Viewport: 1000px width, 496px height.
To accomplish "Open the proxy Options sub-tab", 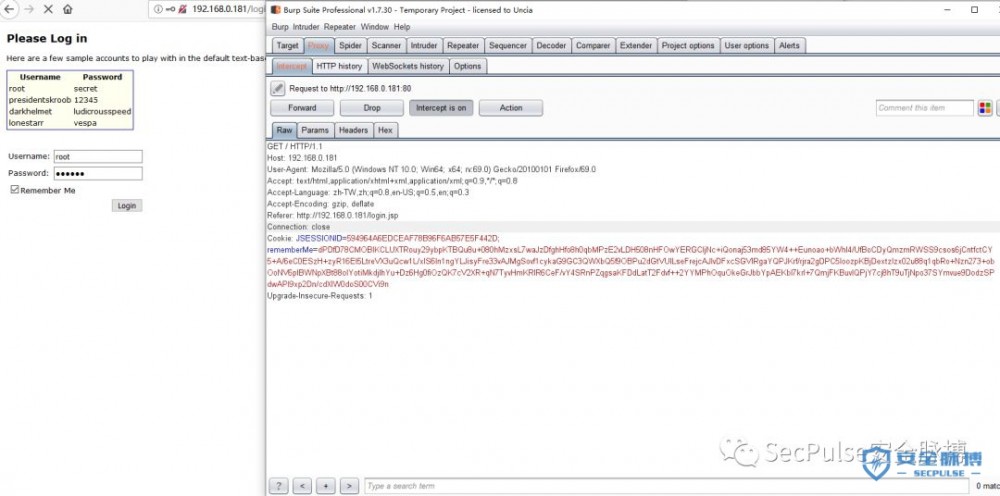I will point(467,66).
